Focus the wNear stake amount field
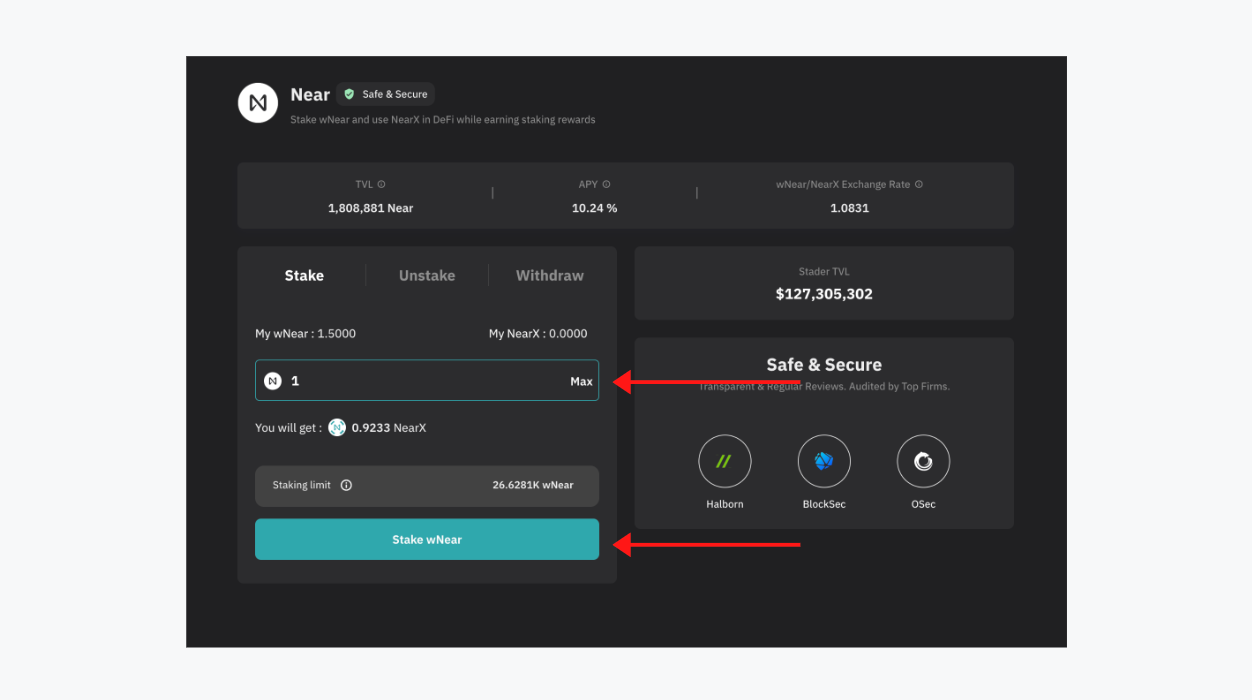1252x700 pixels. 427,380
